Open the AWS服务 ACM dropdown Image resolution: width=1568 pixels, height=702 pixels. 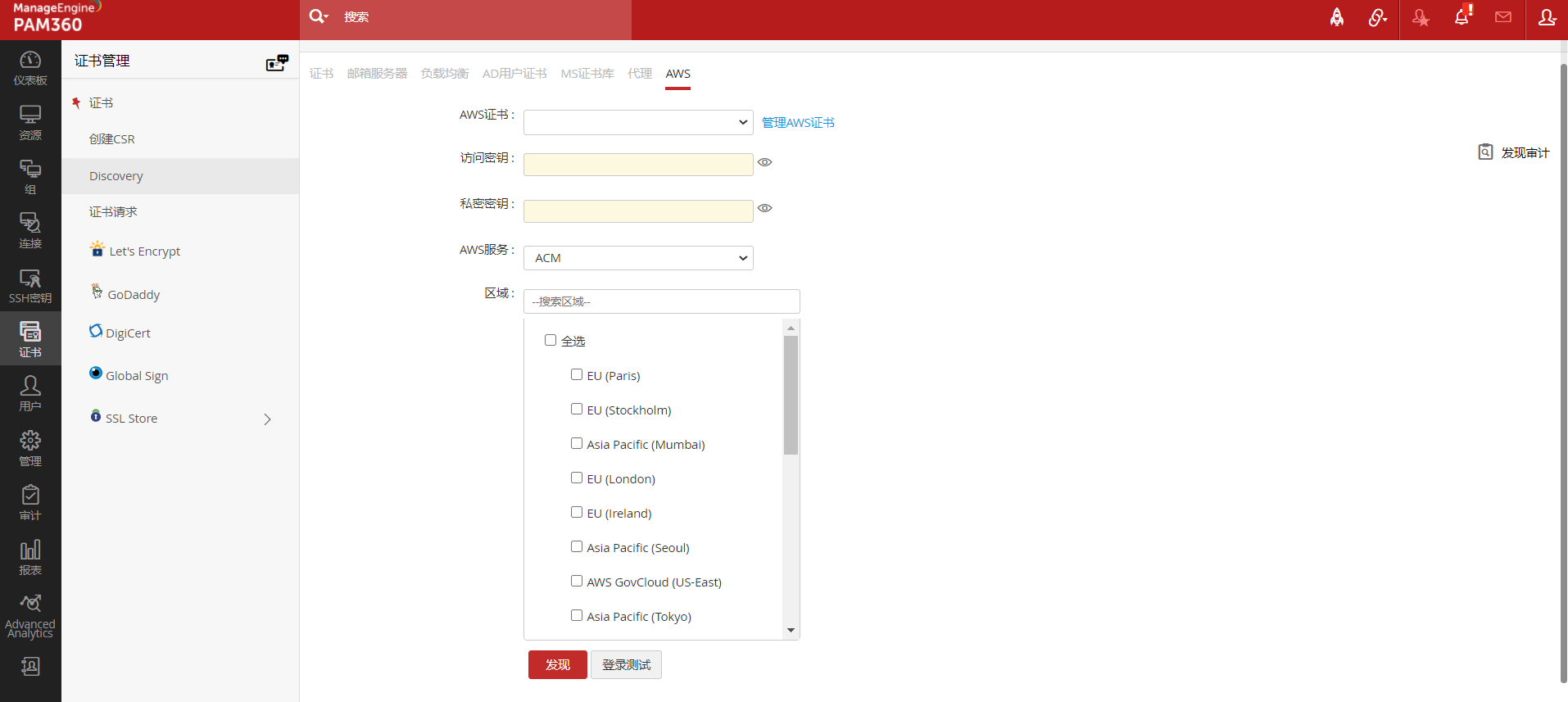point(638,258)
